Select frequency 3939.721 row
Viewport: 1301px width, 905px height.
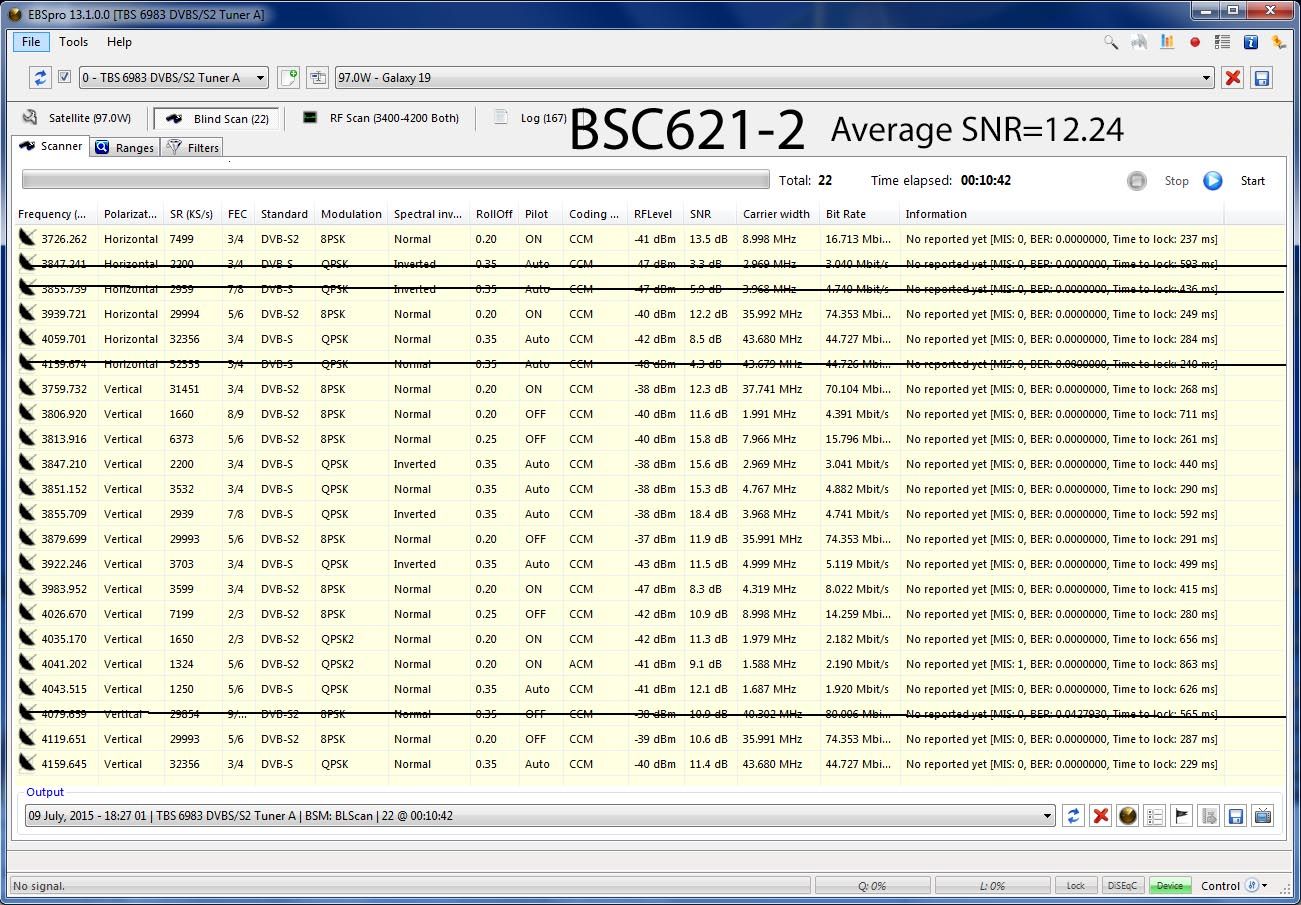pyautogui.click(x=650, y=314)
